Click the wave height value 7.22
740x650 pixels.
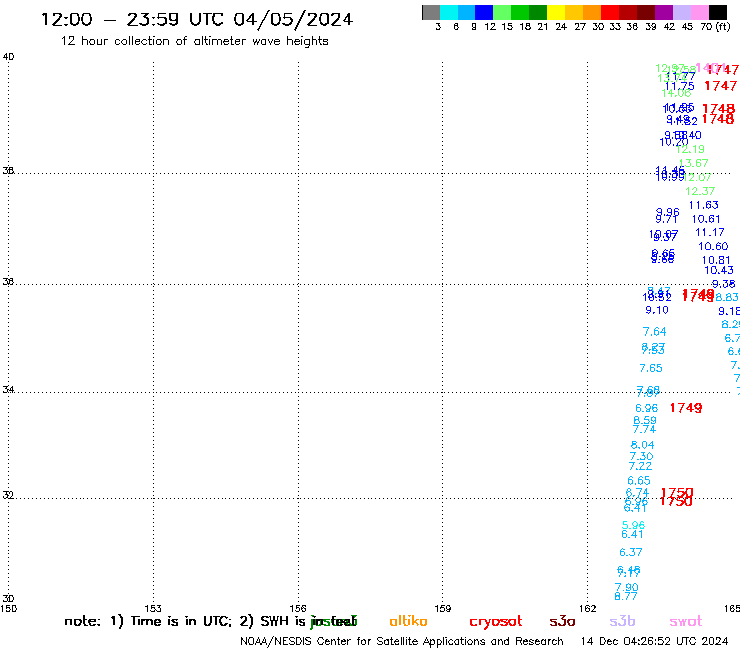pyautogui.click(x=640, y=466)
